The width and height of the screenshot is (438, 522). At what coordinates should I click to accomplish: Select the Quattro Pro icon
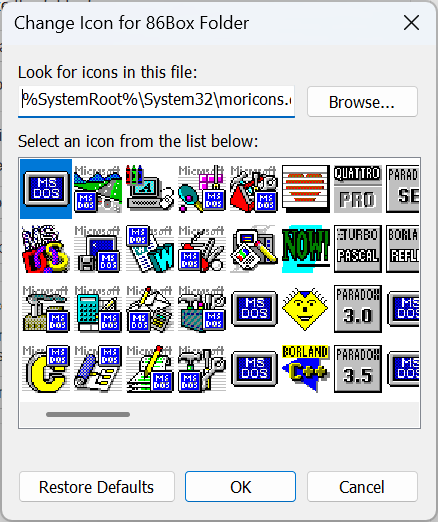coord(357,189)
